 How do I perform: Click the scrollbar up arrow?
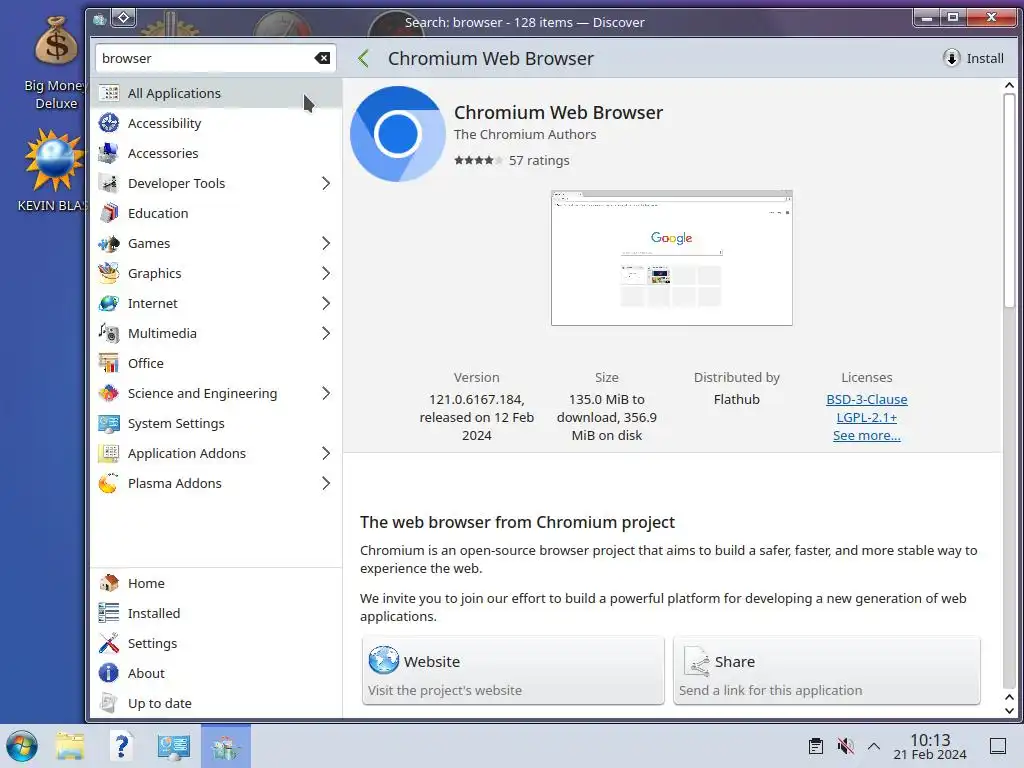[1009, 86]
